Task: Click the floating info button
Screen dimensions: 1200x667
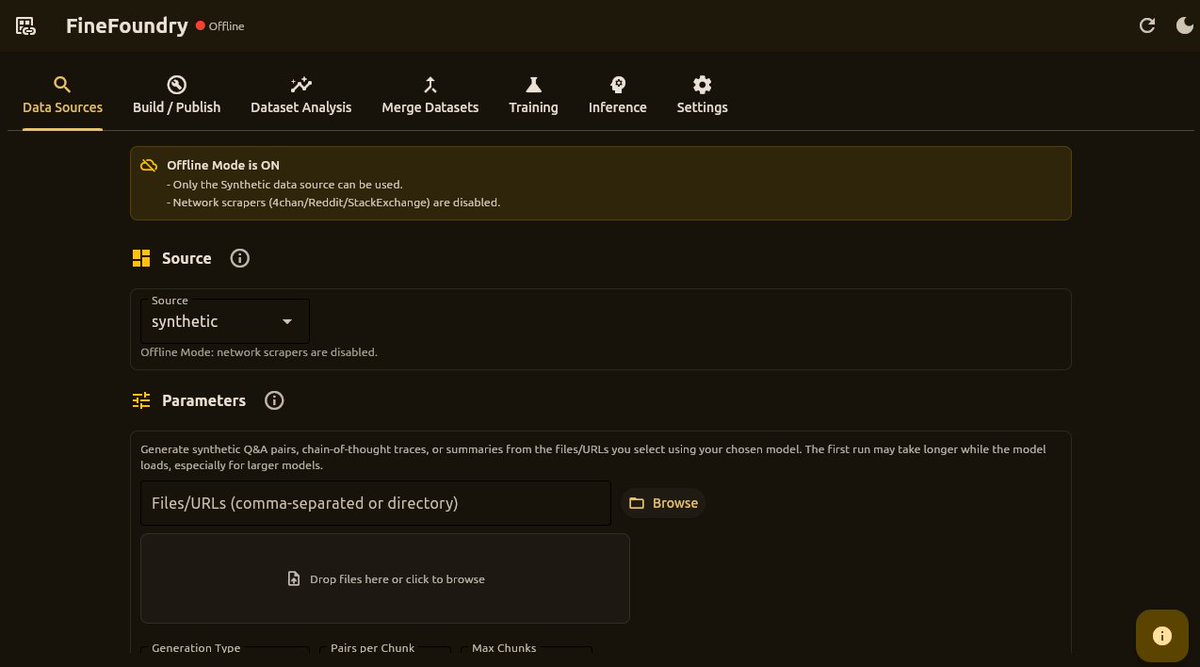Action: (1162, 636)
